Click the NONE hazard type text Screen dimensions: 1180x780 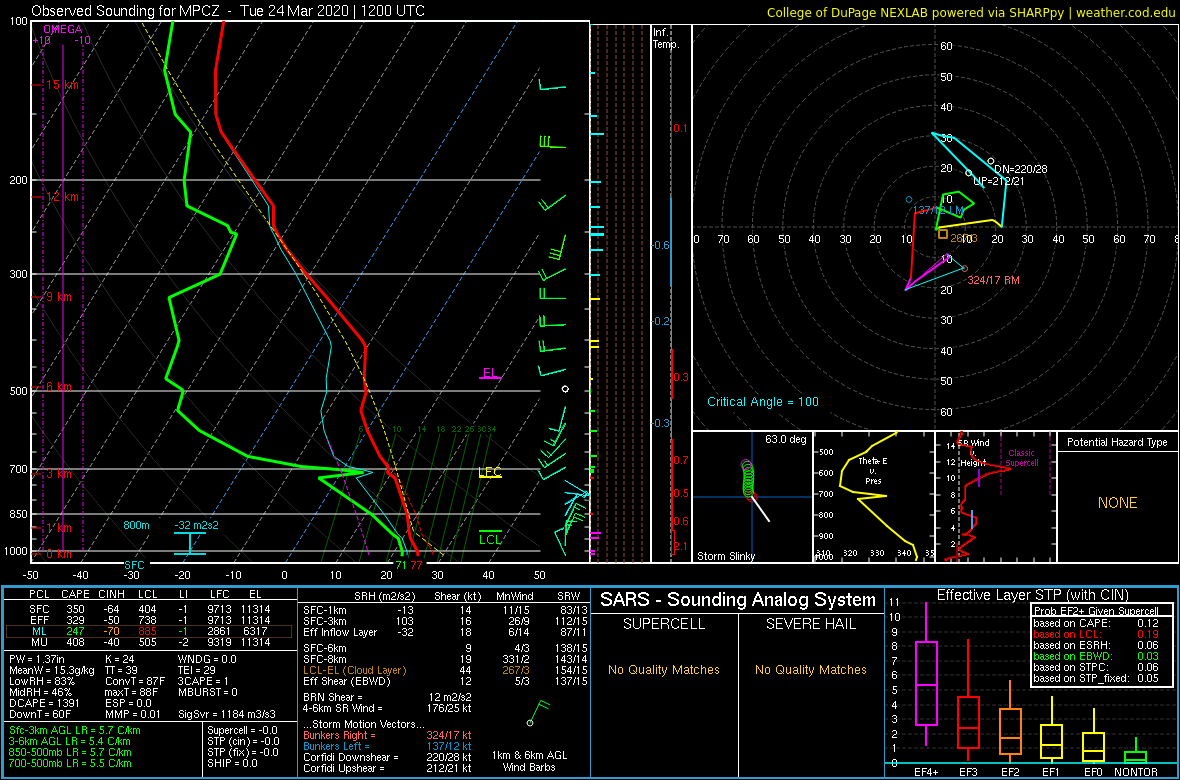[x=1116, y=503]
